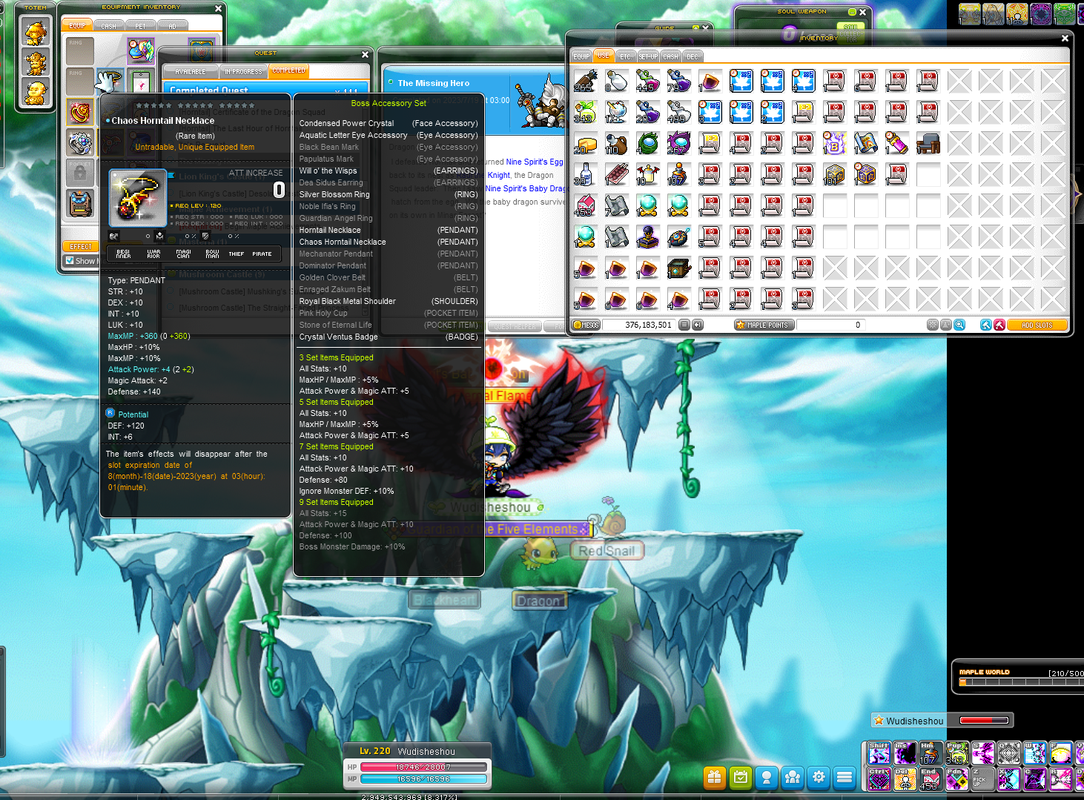
Task: Click the Nine Spirit's Egg quest link
Action: click(534, 162)
